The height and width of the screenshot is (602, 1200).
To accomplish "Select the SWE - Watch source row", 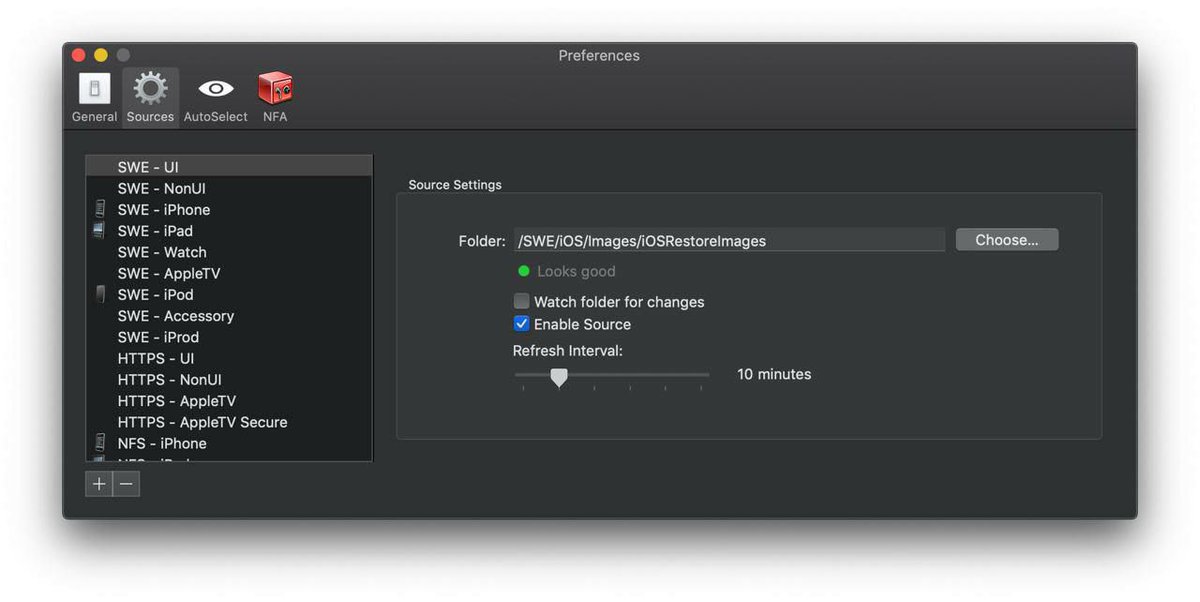I will tap(229, 252).
